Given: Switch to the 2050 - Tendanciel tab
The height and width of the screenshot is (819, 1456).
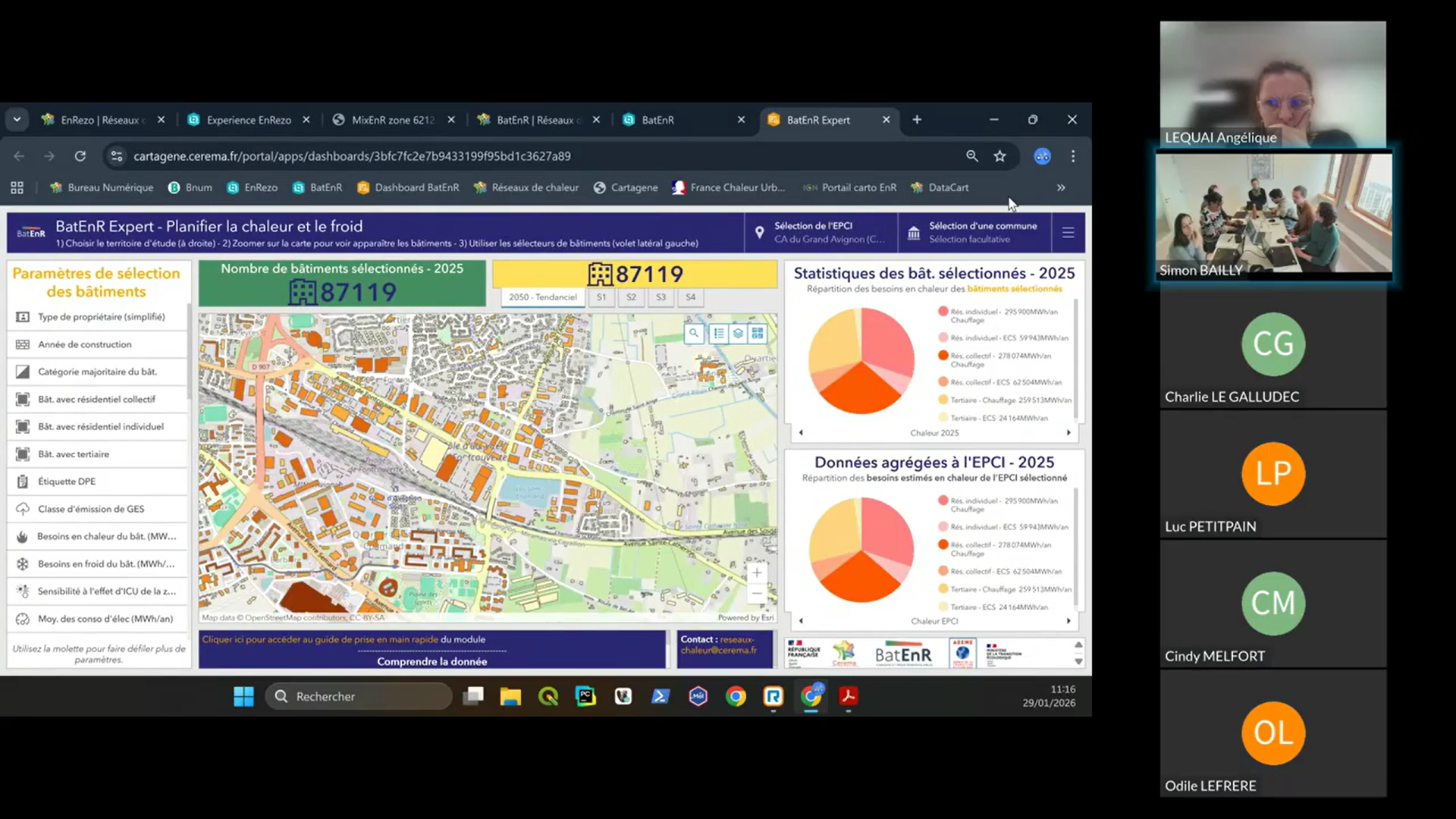Looking at the screenshot, I should pos(542,297).
